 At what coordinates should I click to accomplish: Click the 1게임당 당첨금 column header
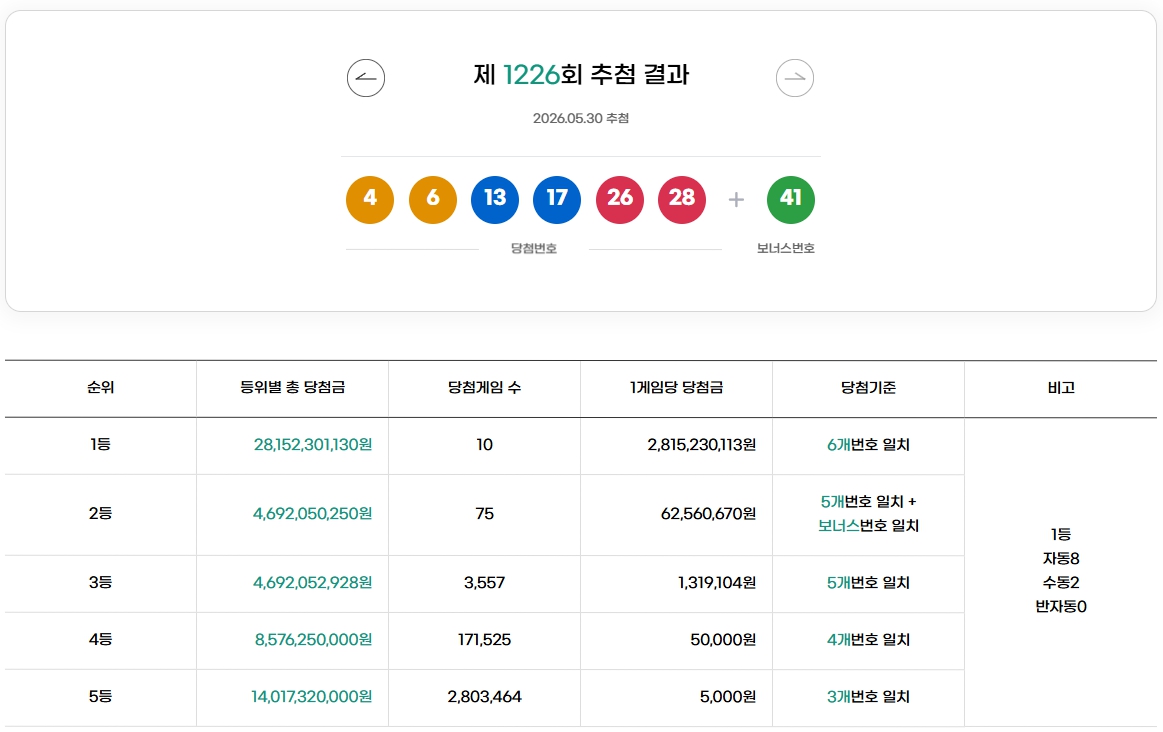(676, 387)
